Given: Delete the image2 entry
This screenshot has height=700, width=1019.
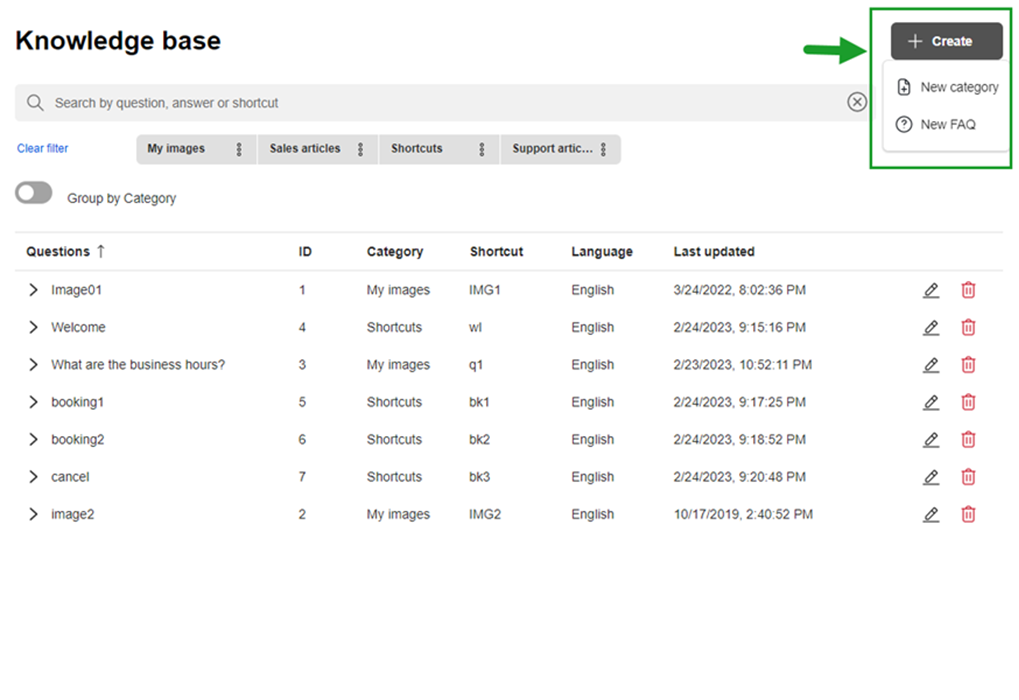Looking at the screenshot, I should tap(968, 515).
